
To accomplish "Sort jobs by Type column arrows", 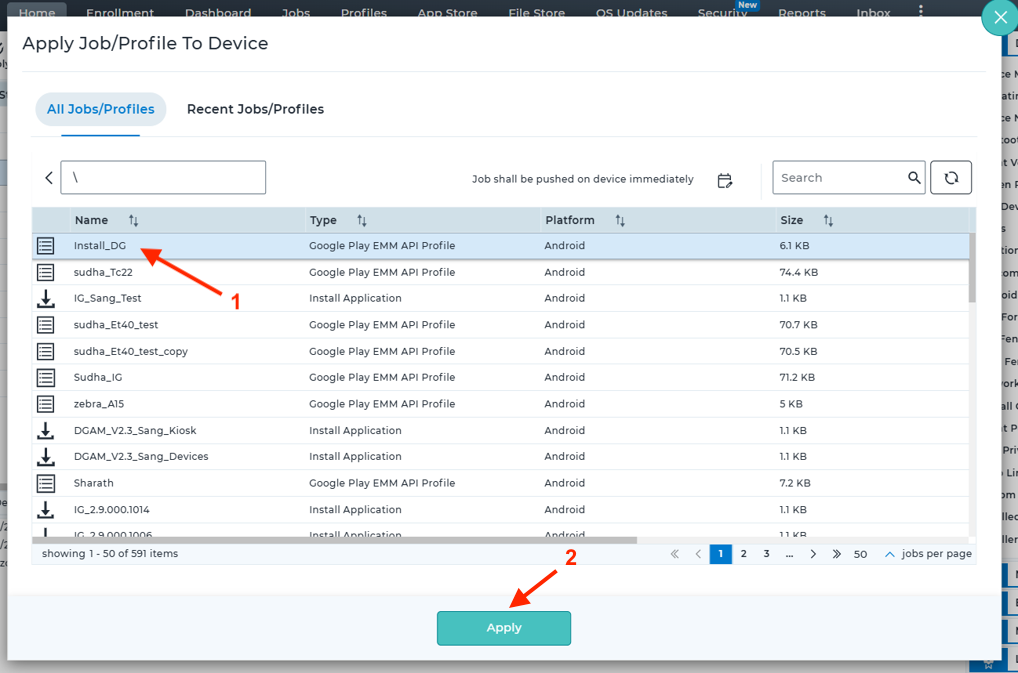I will coord(362,220).
